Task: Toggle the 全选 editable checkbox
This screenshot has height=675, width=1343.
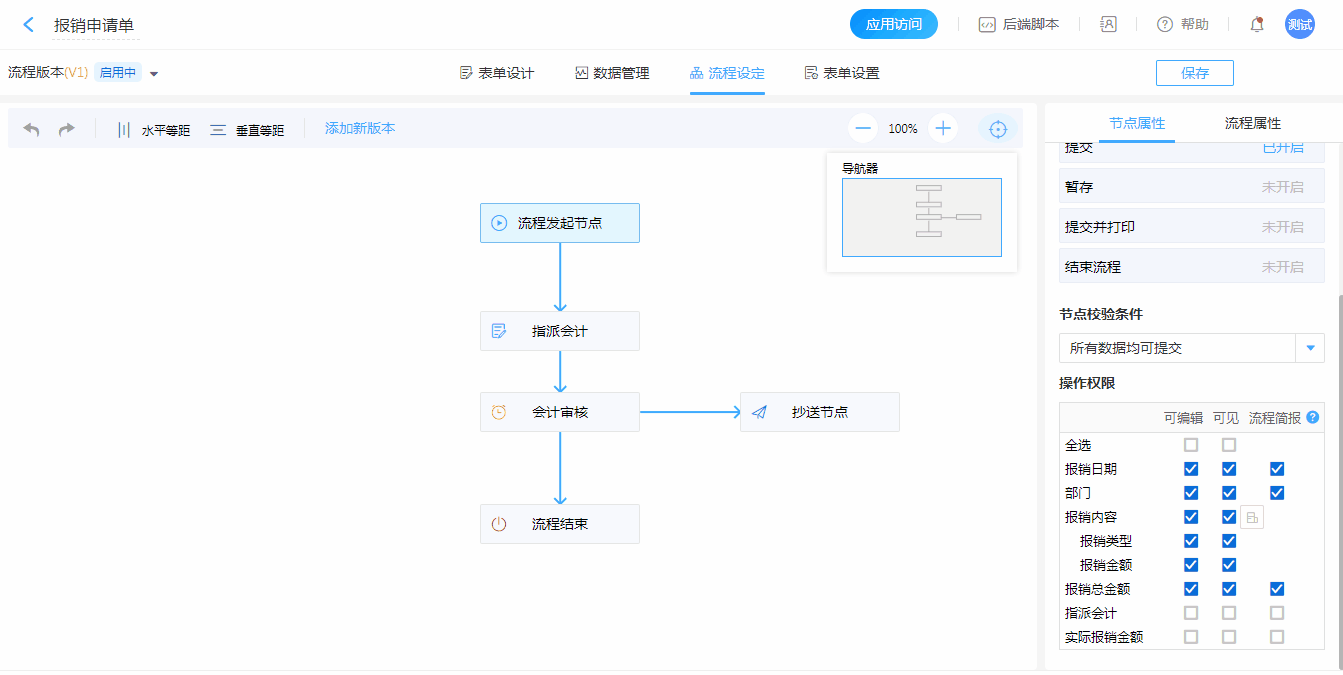Action: coord(1191,445)
